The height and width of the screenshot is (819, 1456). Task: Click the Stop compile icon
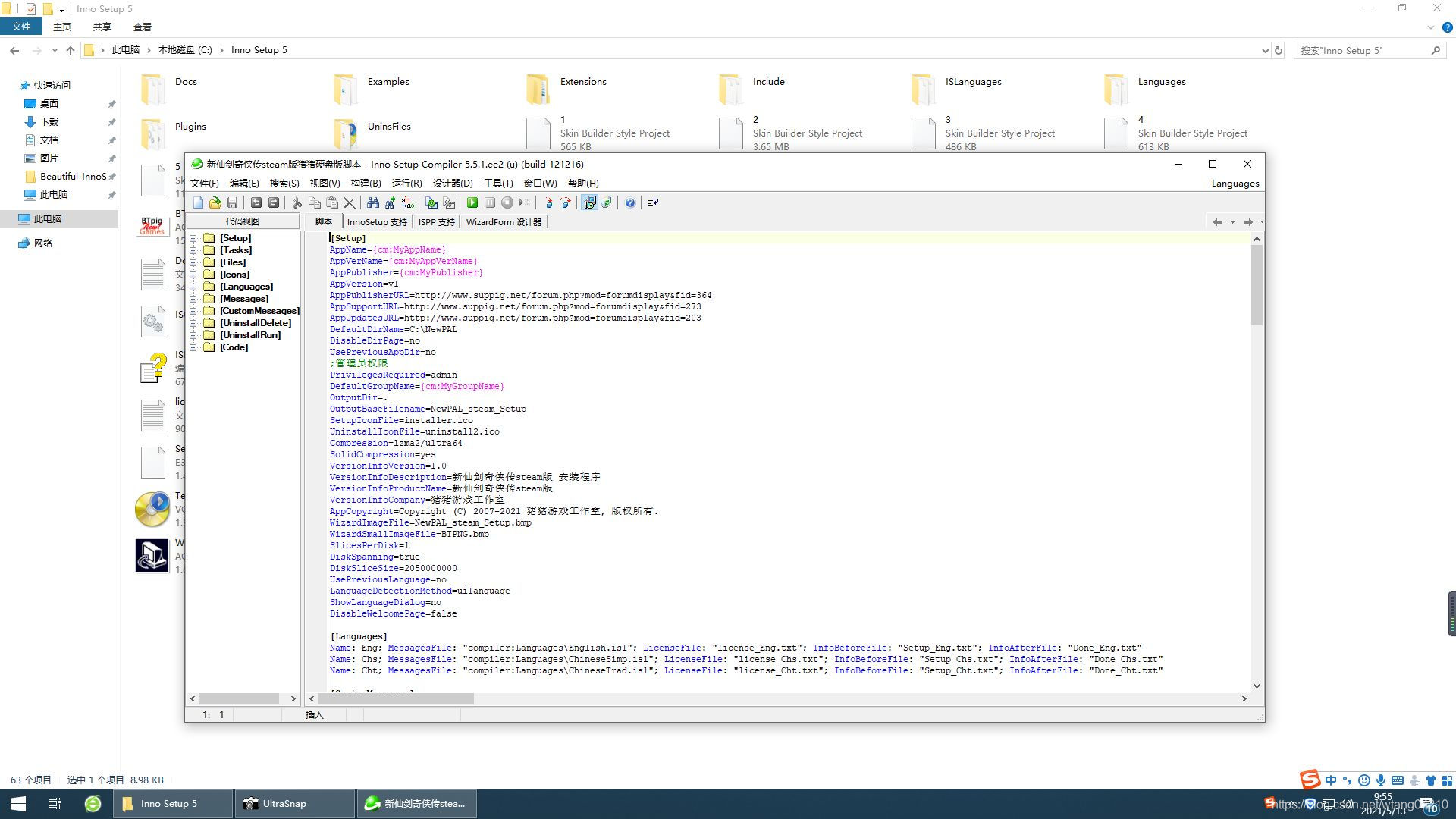click(449, 202)
